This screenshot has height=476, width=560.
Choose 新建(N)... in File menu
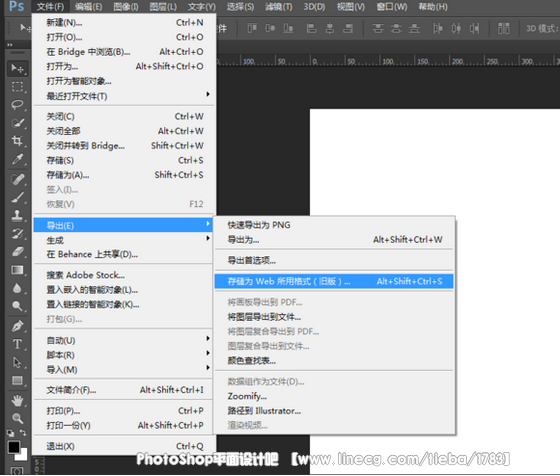[x=124, y=22]
